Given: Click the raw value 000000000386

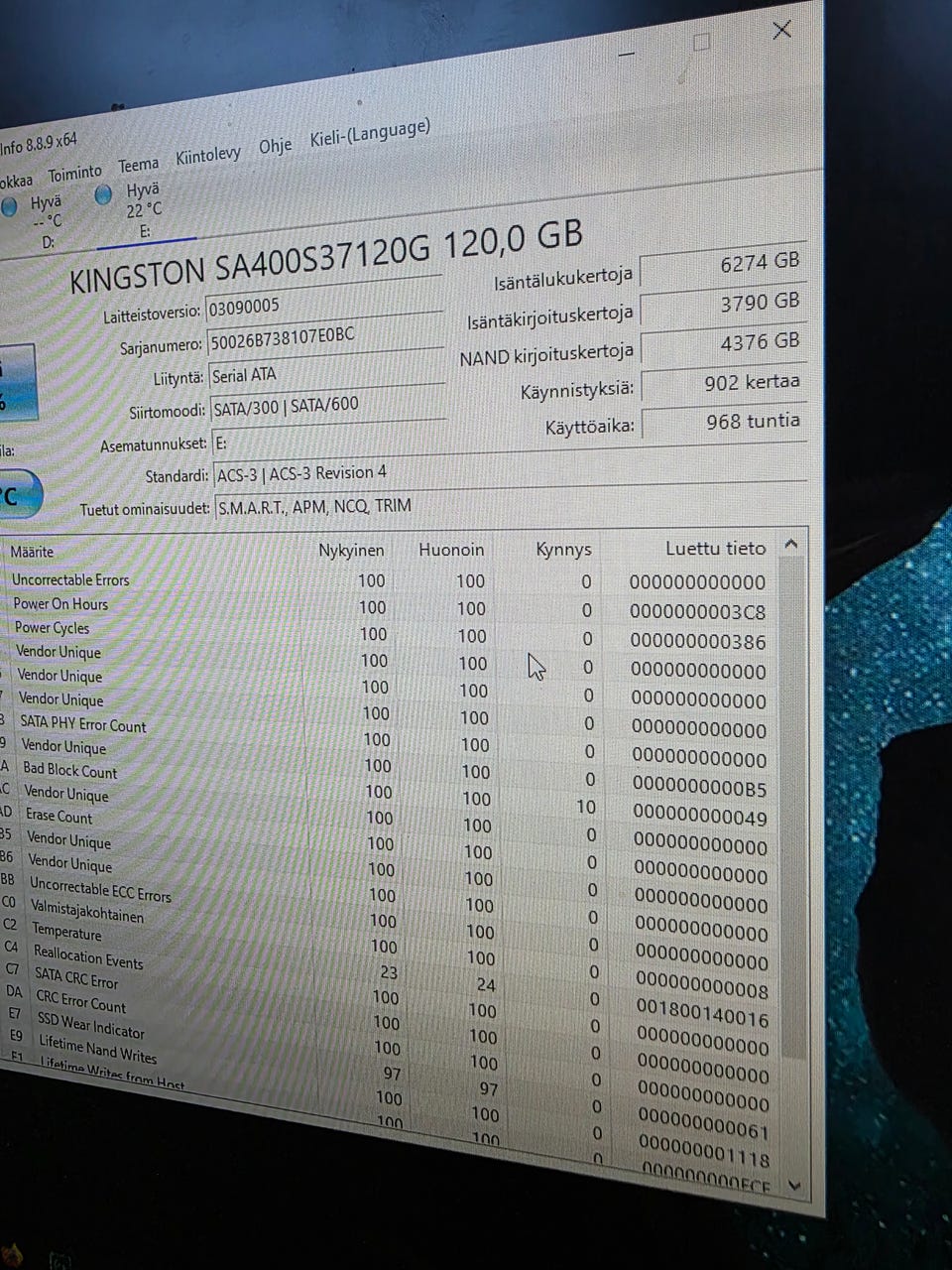Looking at the screenshot, I should (x=698, y=642).
